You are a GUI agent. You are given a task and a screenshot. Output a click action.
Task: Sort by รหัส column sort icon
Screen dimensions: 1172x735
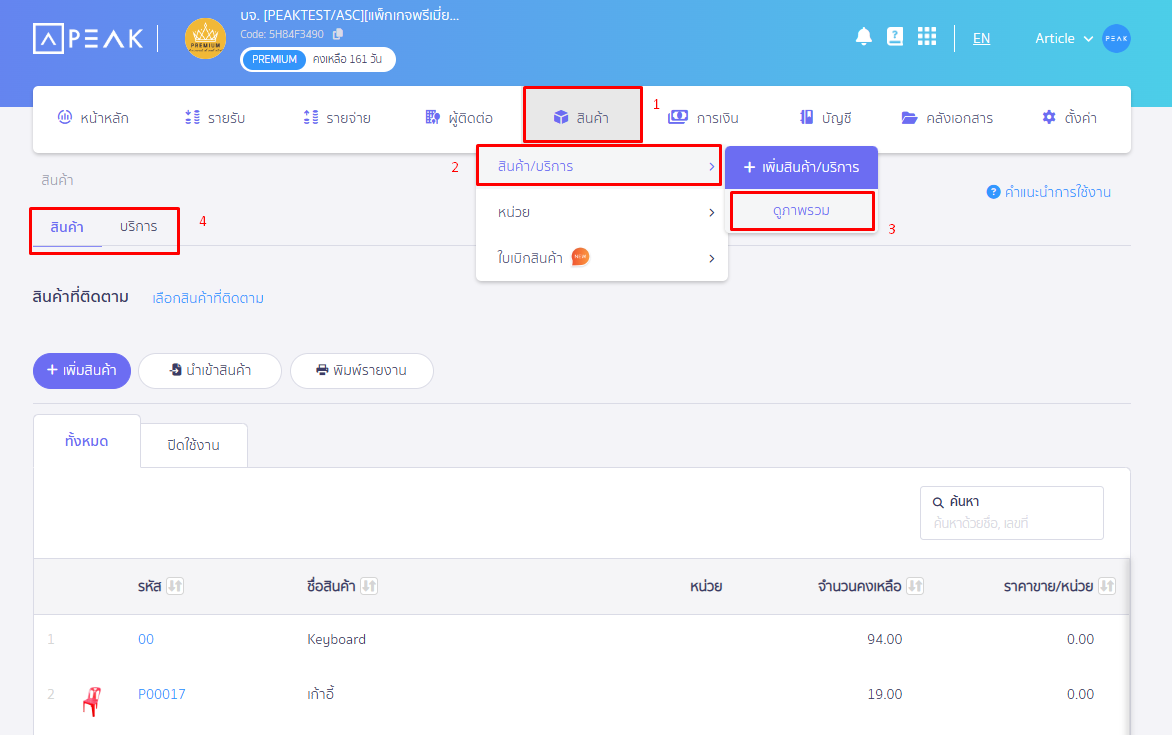point(175,586)
